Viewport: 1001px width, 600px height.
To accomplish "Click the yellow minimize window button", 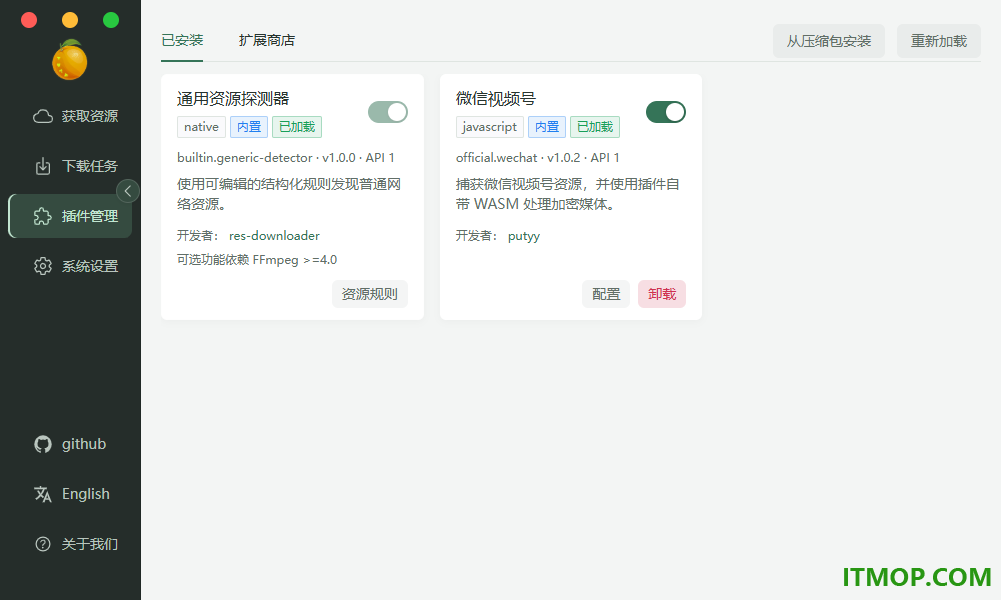I will pyautogui.click(x=70, y=20).
